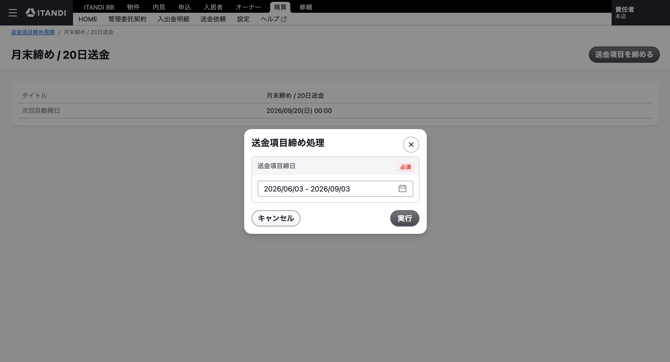
Task: Open the ヘルプ external link
Action: pyautogui.click(x=273, y=19)
